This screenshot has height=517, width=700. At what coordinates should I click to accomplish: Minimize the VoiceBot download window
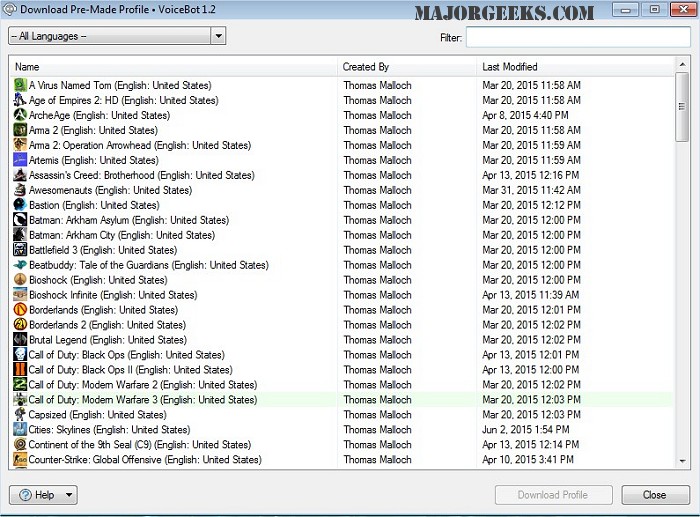point(625,9)
